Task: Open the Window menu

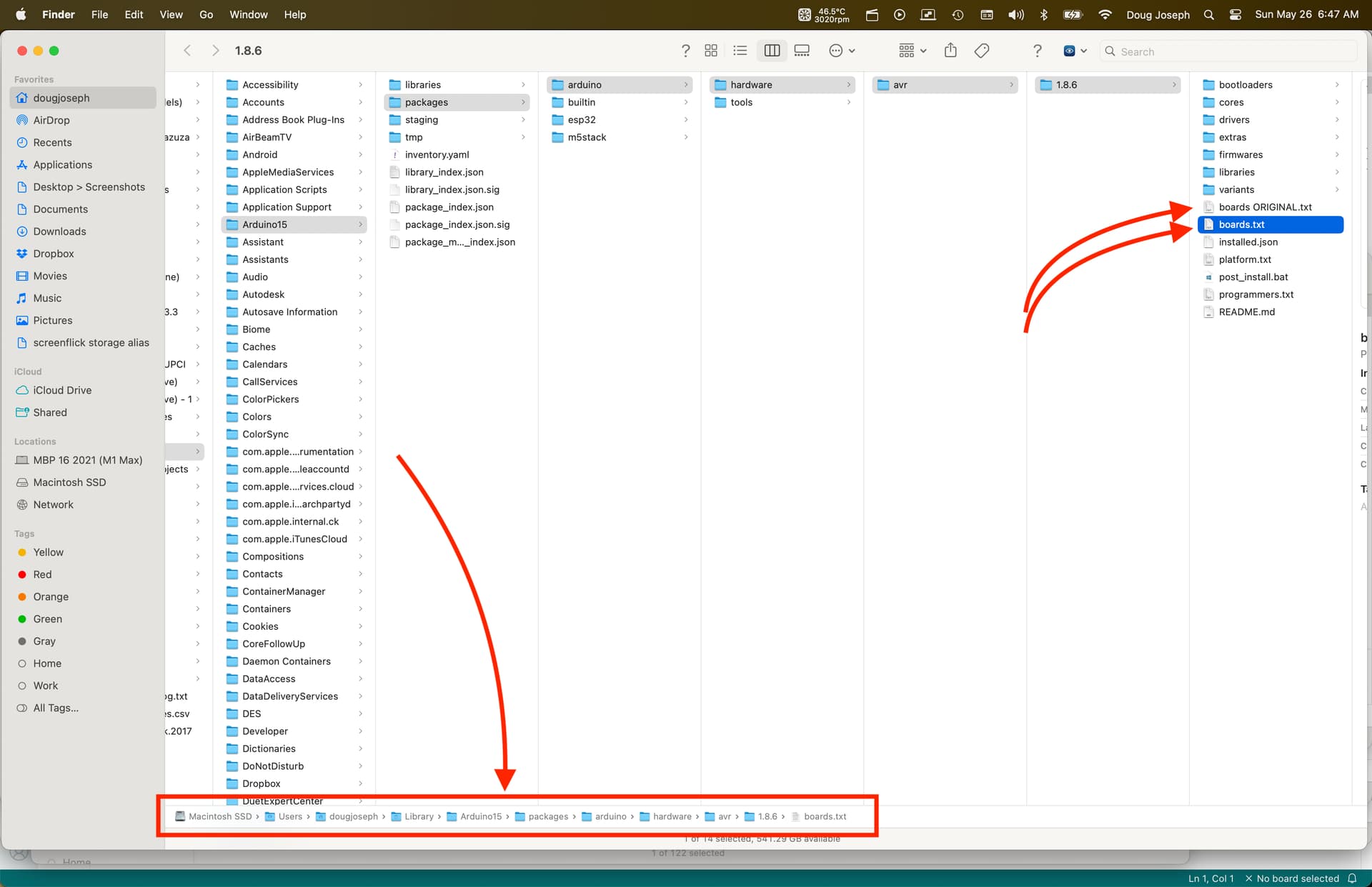Action: tap(249, 14)
